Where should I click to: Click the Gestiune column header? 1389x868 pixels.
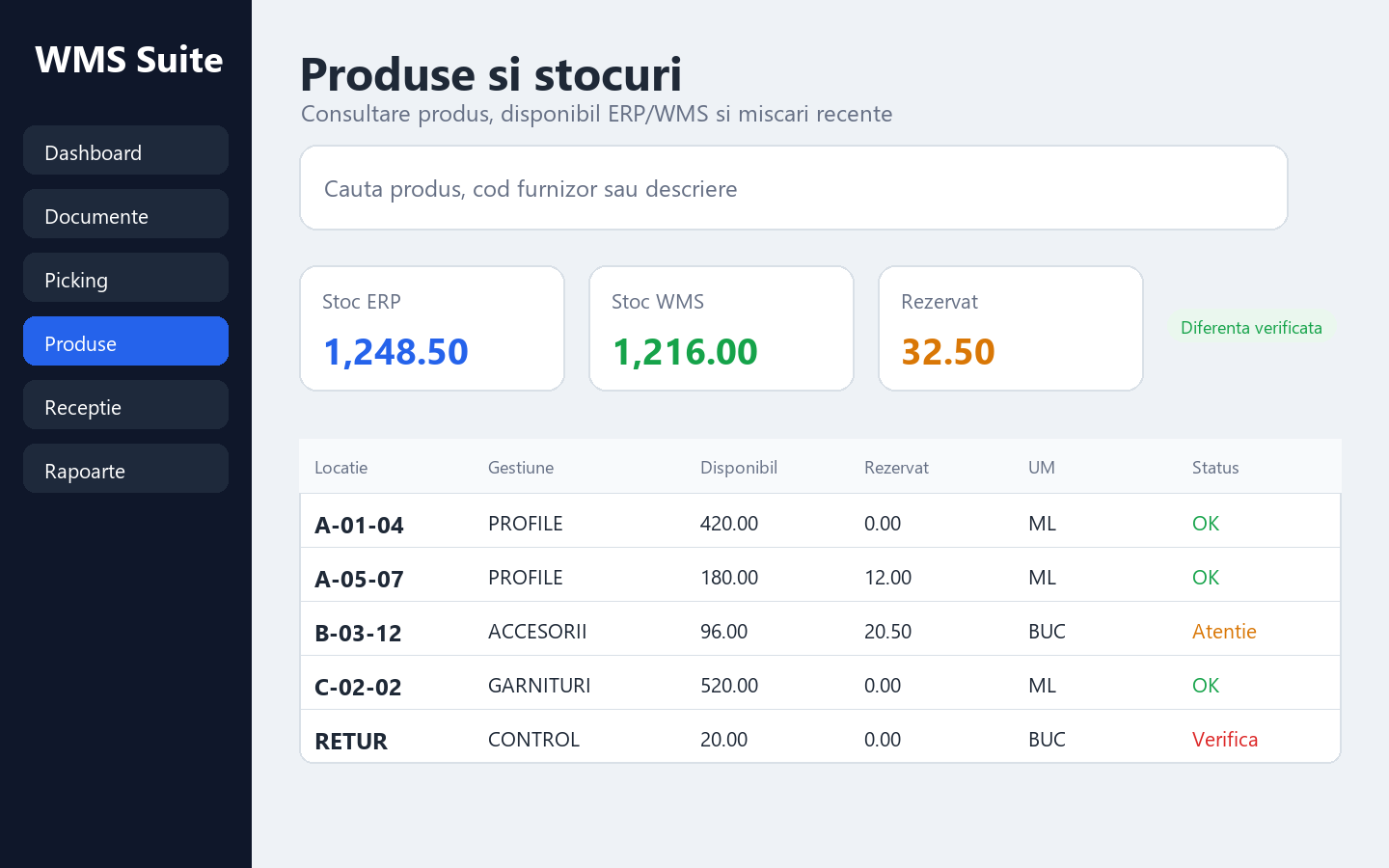click(521, 468)
